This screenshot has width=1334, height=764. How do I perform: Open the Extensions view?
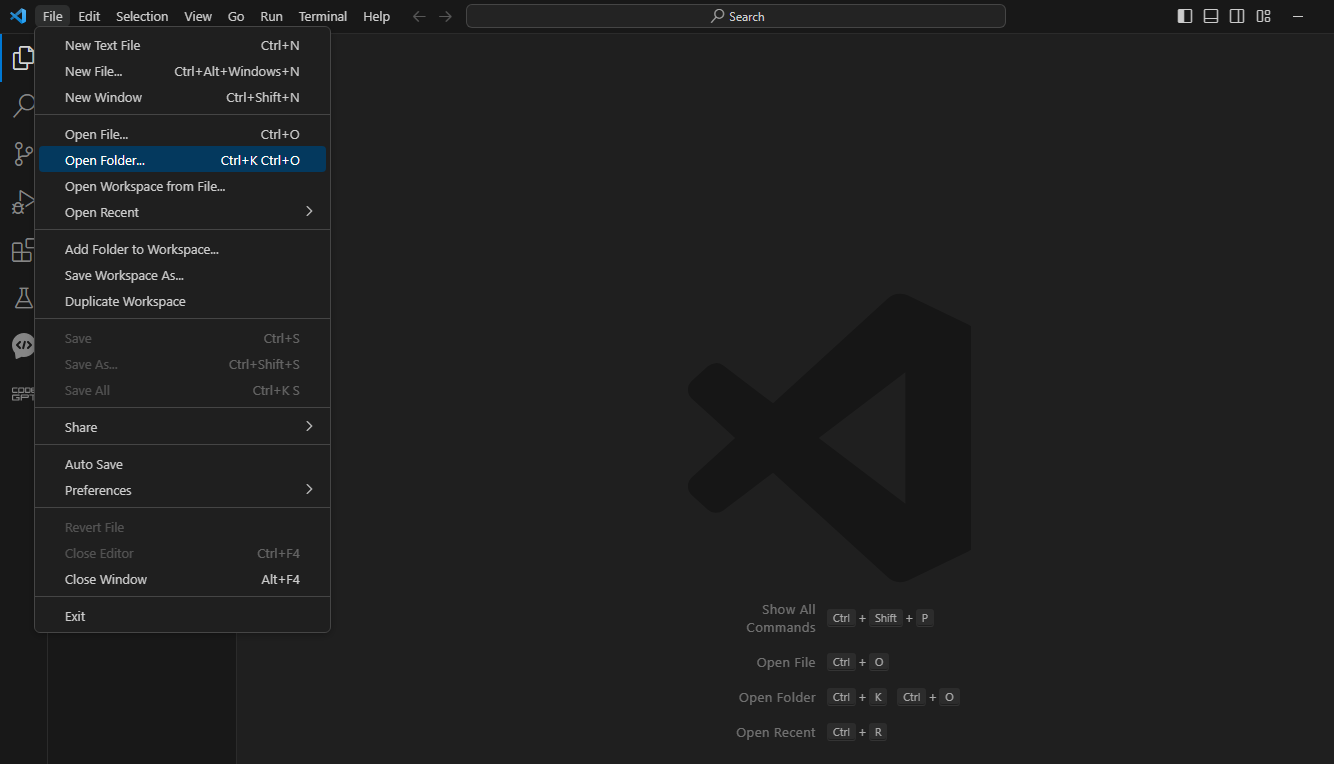(x=23, y=250)
